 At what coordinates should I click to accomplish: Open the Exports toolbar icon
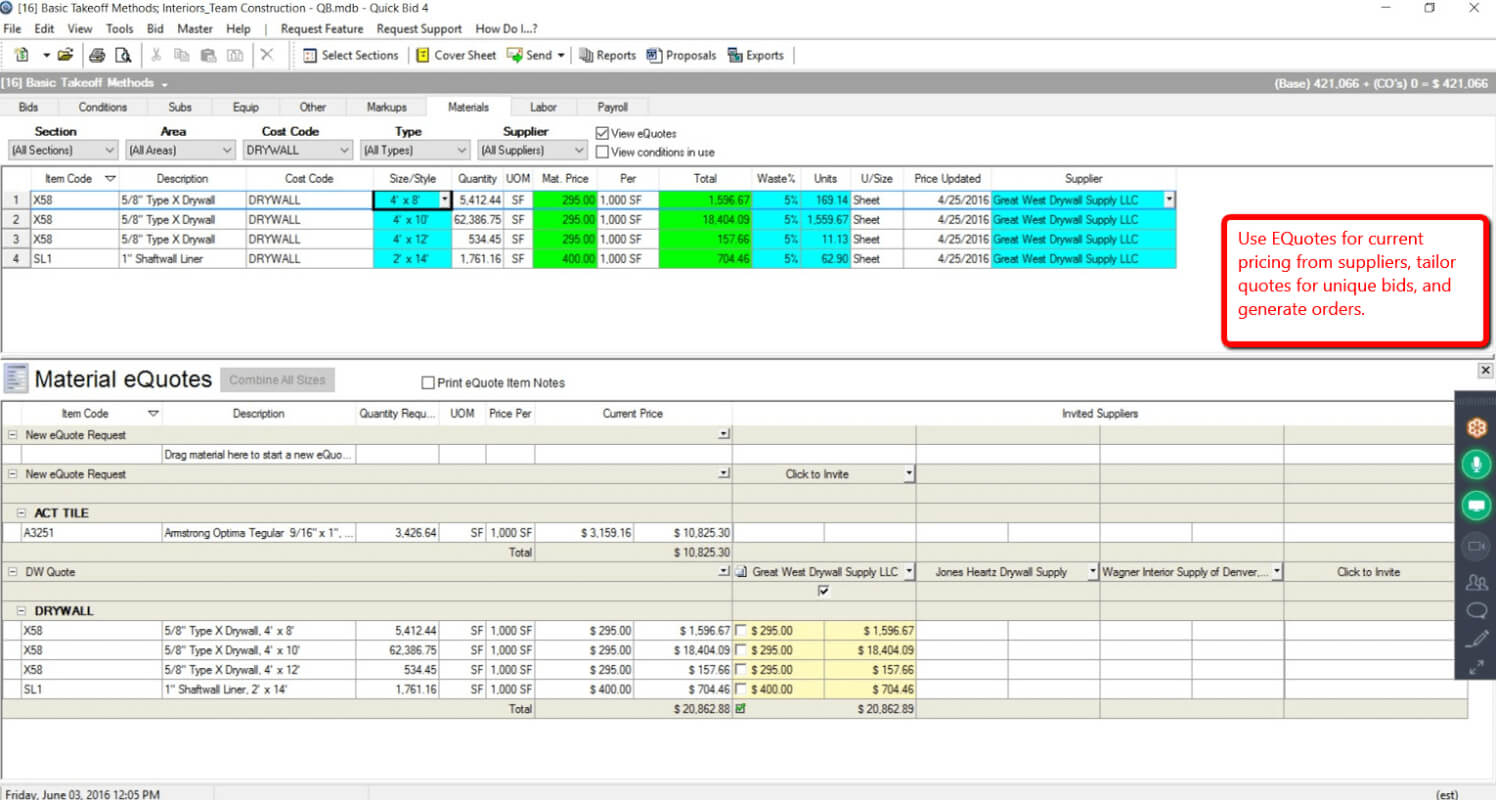[x=755, y=55]
